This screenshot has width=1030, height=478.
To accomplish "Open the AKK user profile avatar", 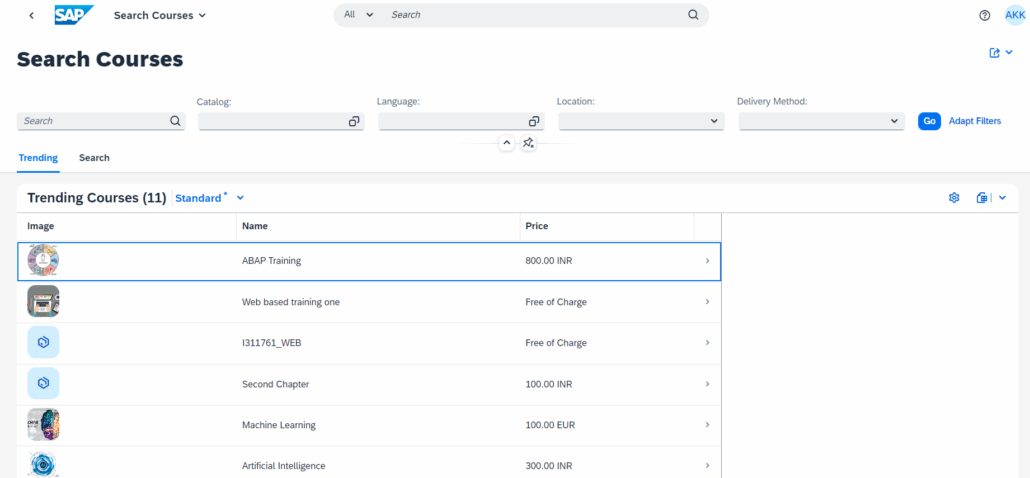I will click(1015, 15).
